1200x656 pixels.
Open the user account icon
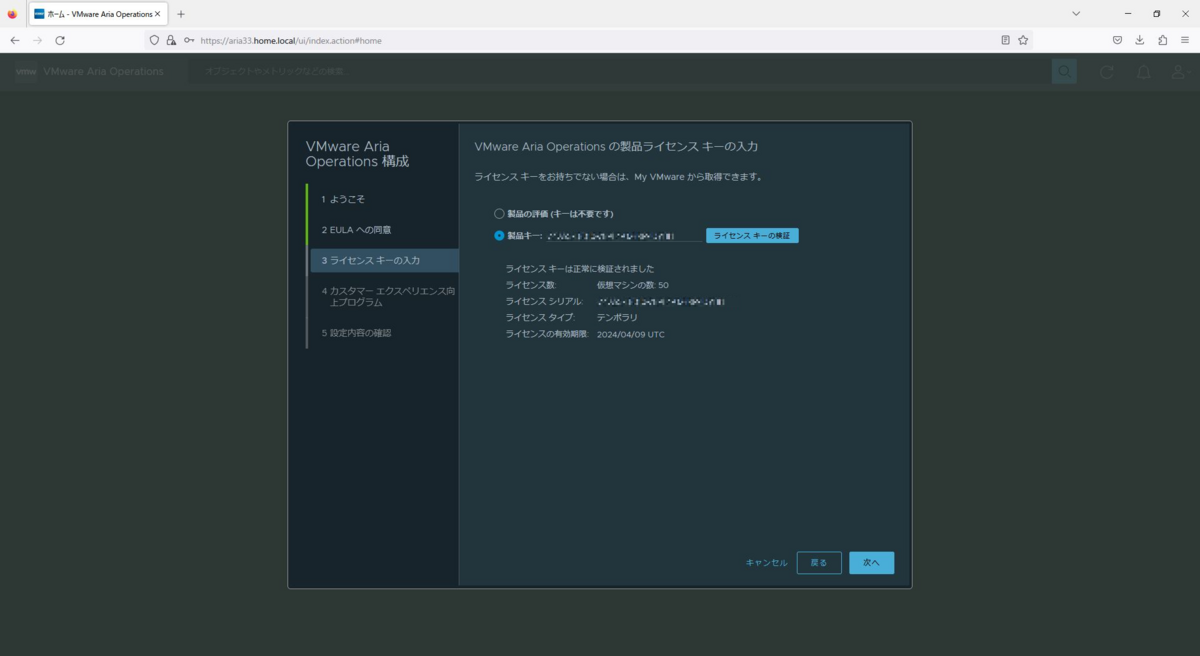click(1181, 72)
